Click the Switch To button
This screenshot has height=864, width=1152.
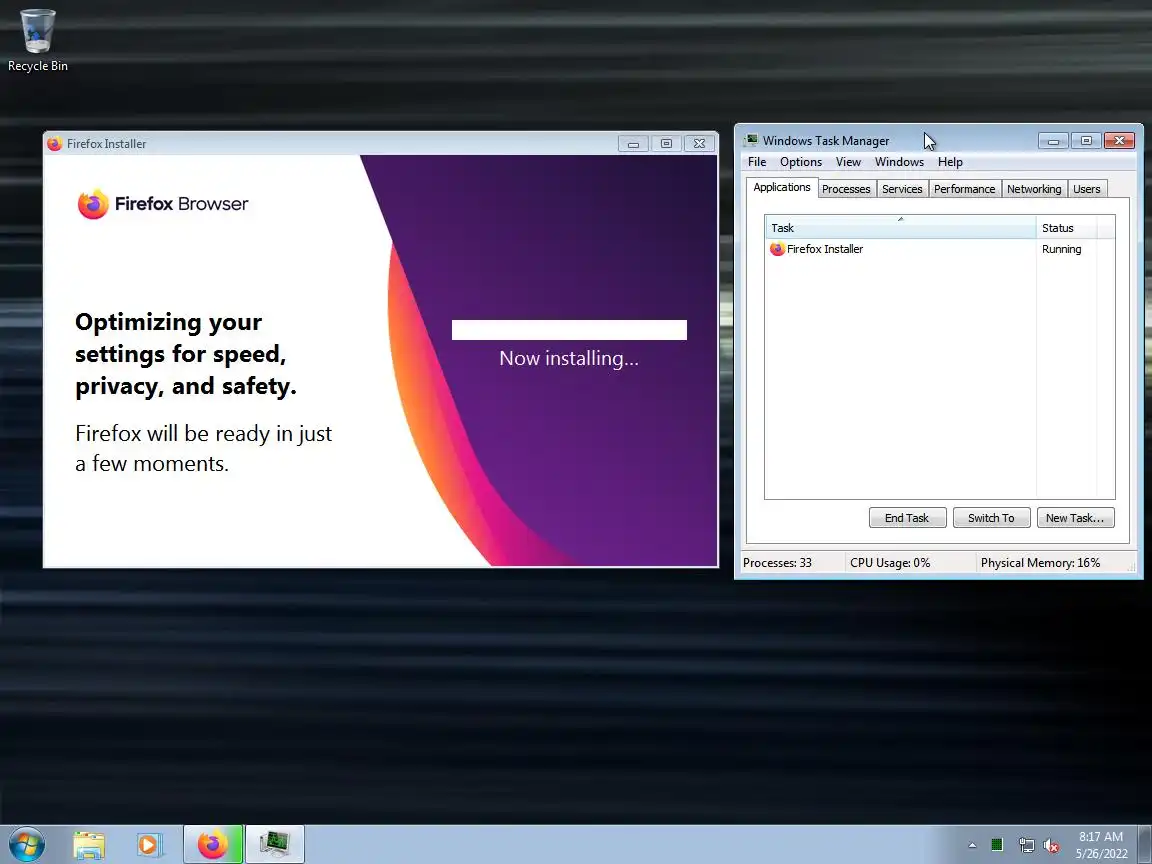[991, 518]
